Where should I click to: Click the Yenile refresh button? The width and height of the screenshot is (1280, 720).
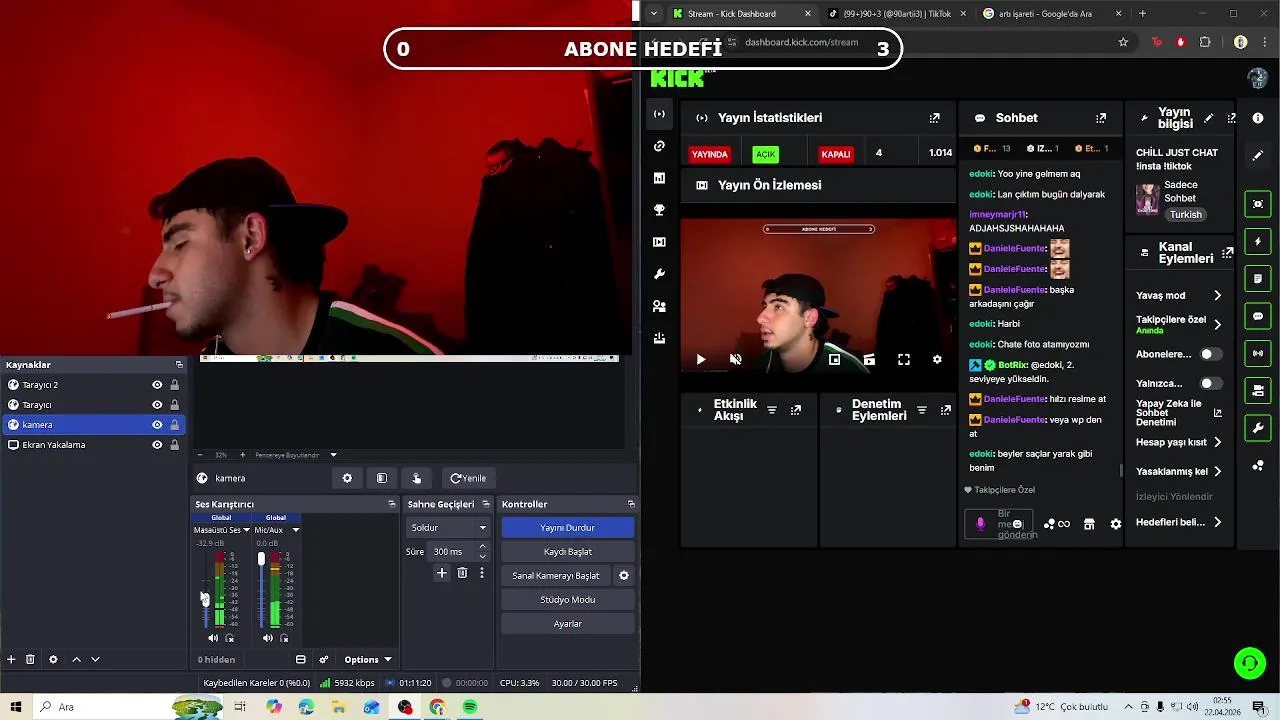pos(468,478)
